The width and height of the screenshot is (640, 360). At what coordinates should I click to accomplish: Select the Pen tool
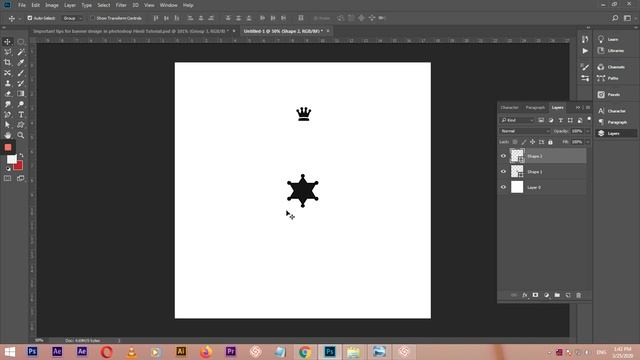click(7, 115)
